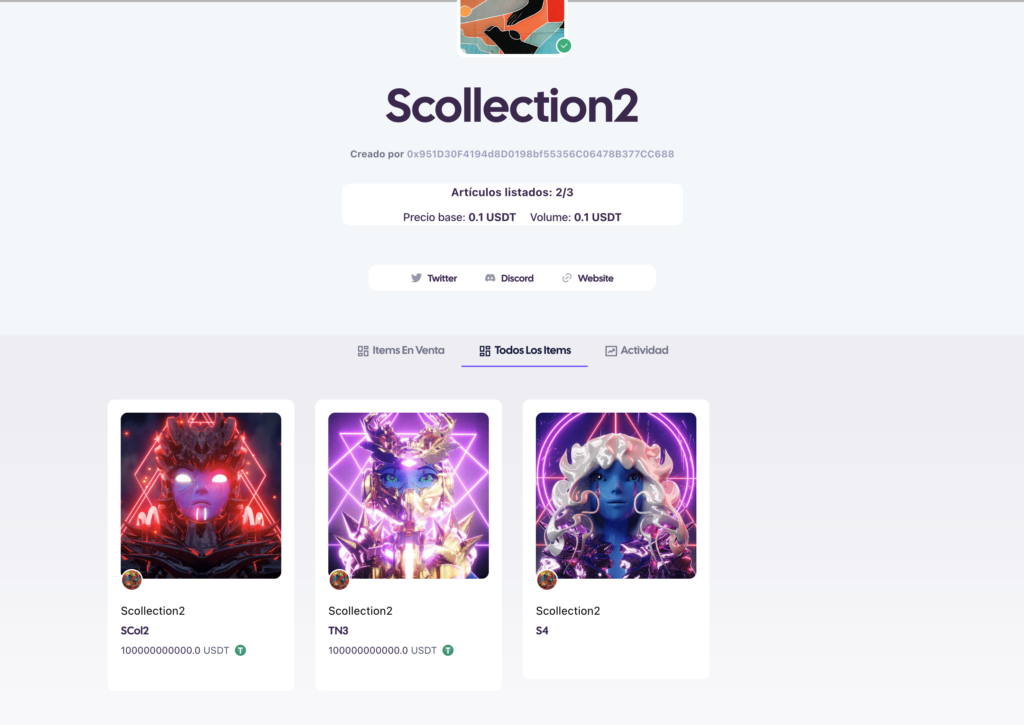Open the Twitter link
The image size is (1024, 725).
[434, 278]
